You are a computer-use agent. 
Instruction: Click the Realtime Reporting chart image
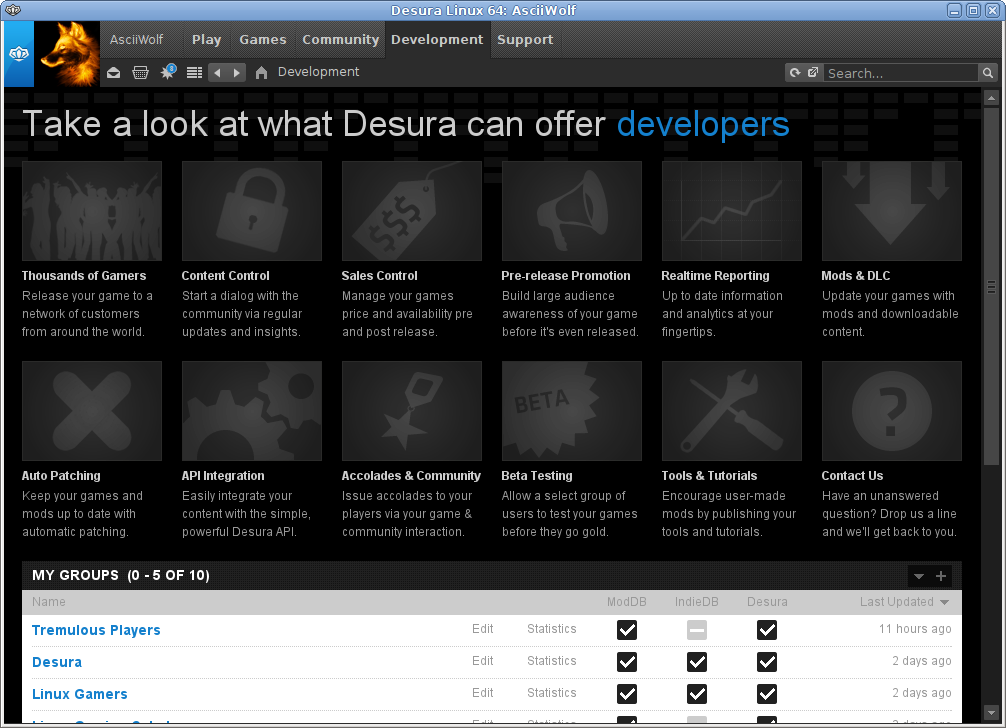[731, 211]
